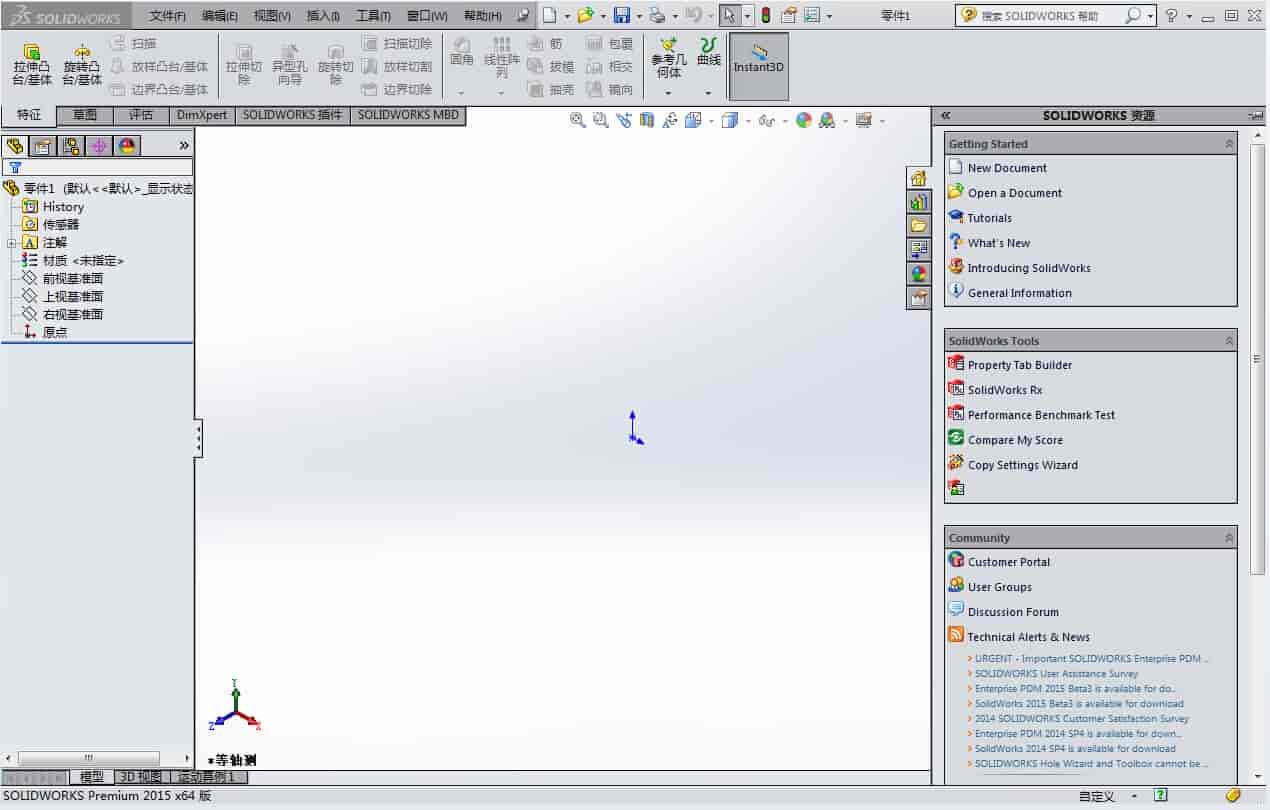Click the 筋 (Rib) feature icon

(x=547, y=43)
